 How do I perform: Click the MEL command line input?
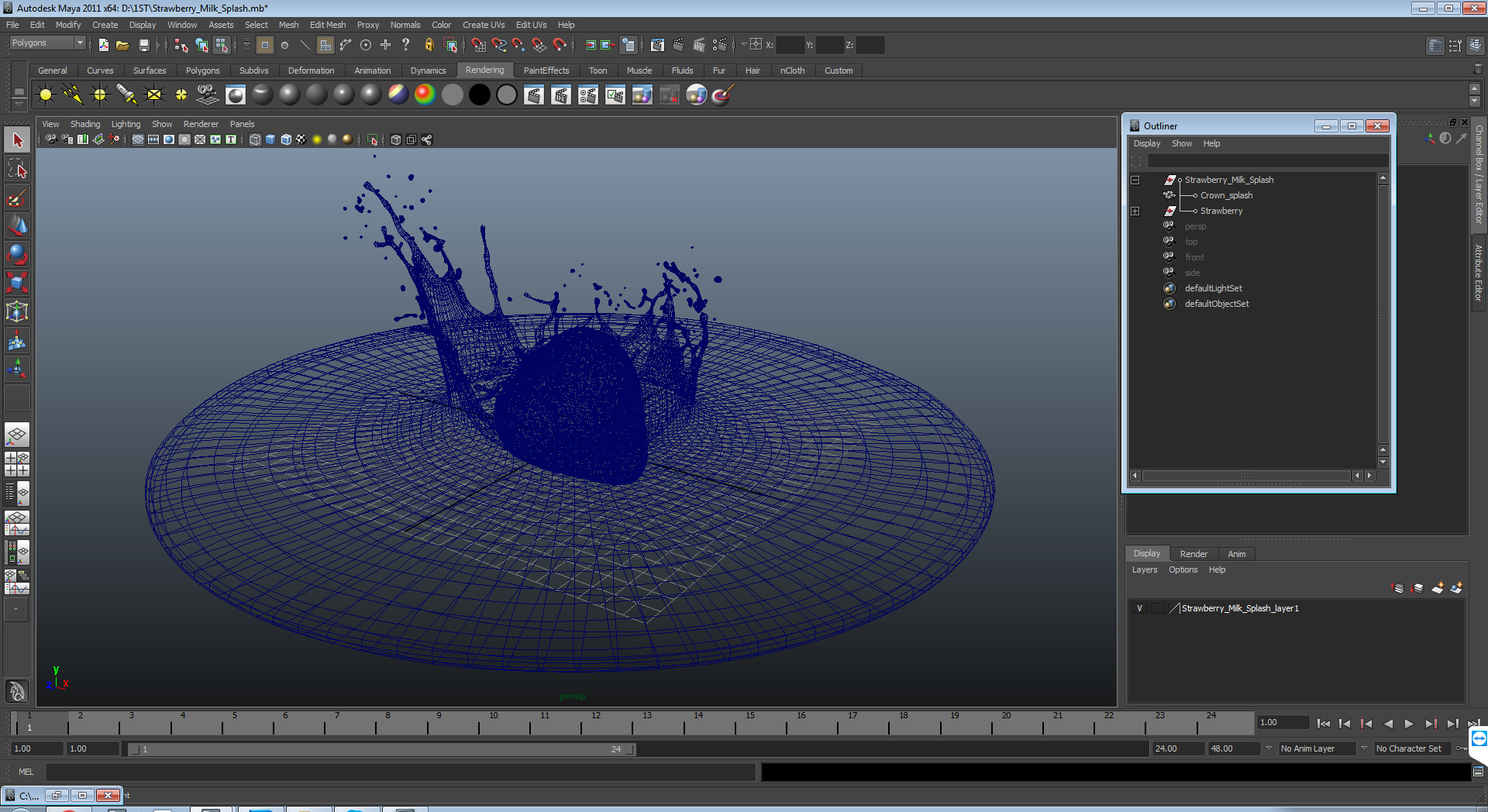pyautogui.click(x=401, y=772)
